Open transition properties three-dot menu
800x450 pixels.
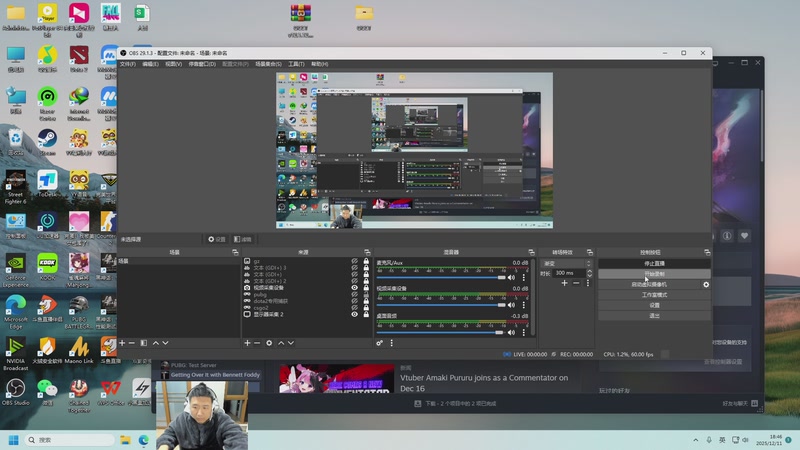[x=588, y=283]
